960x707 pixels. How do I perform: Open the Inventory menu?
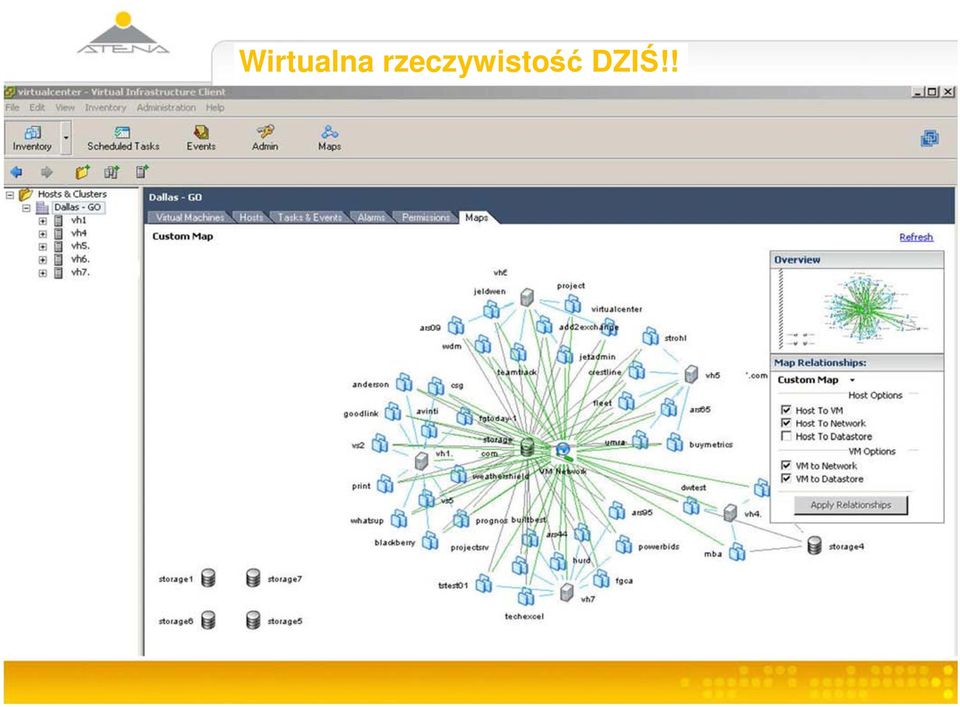click(x=105, y=108)
